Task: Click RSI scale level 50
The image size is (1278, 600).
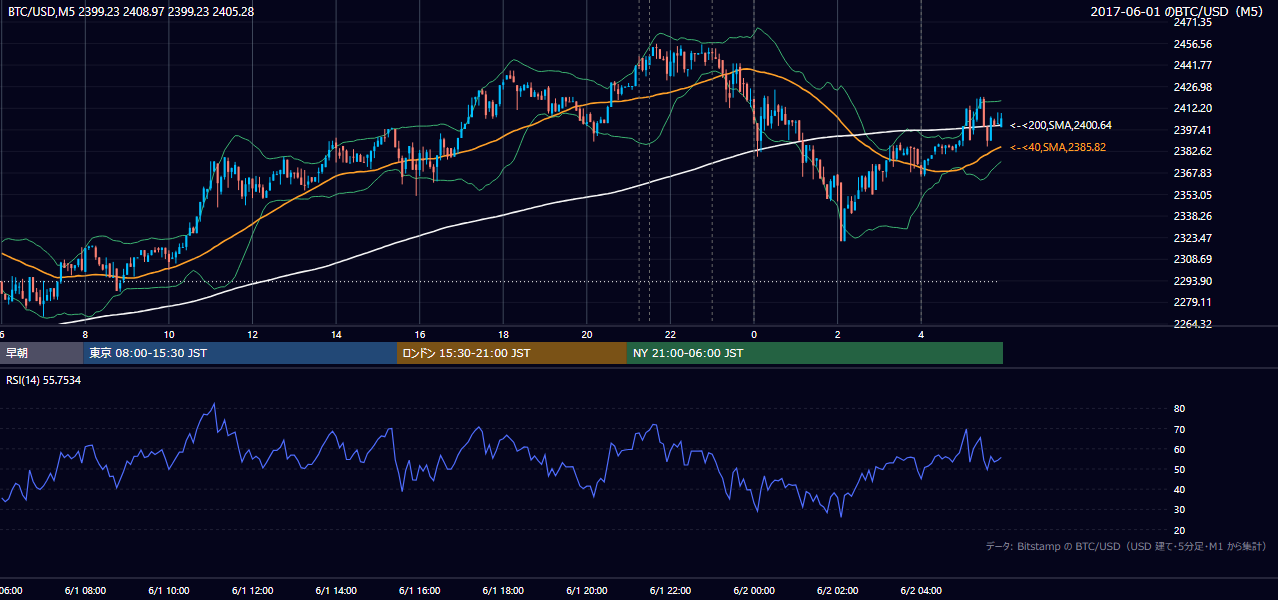Action: tap(1179, 469)
